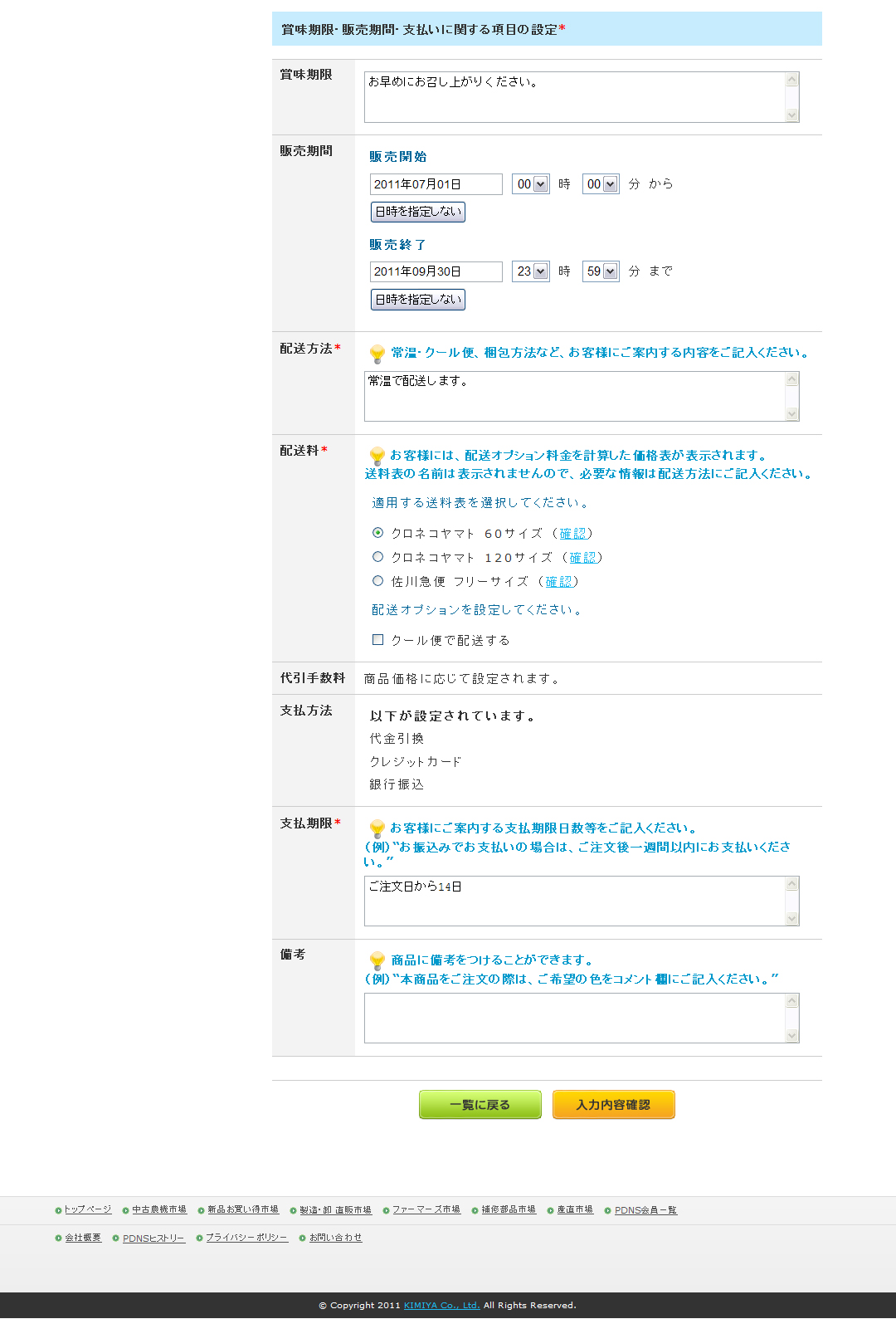896x1319 pixels.
Task: Select クロネコヤマト 60サイズ radio button
Action: (x=377, y=533)
